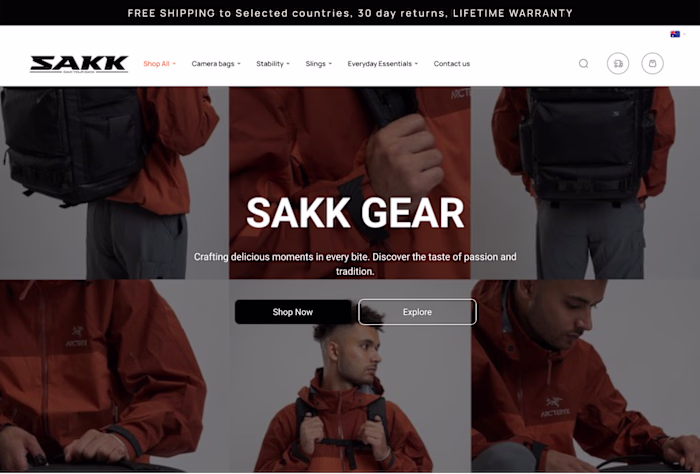This screenshot has width=700, height=474.
Task: Click the outlined Explore button
Action: point(417,312)
